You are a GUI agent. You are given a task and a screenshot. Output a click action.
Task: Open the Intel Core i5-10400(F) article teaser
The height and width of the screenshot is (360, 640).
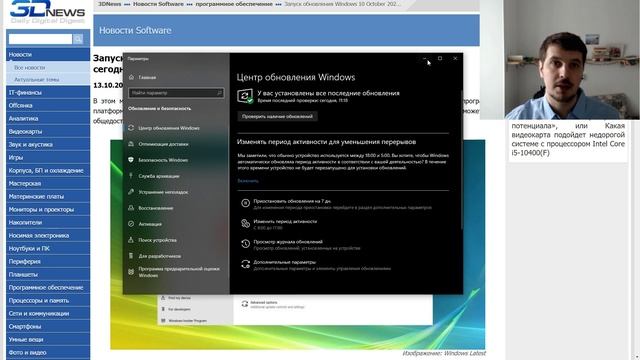(568, 139)
